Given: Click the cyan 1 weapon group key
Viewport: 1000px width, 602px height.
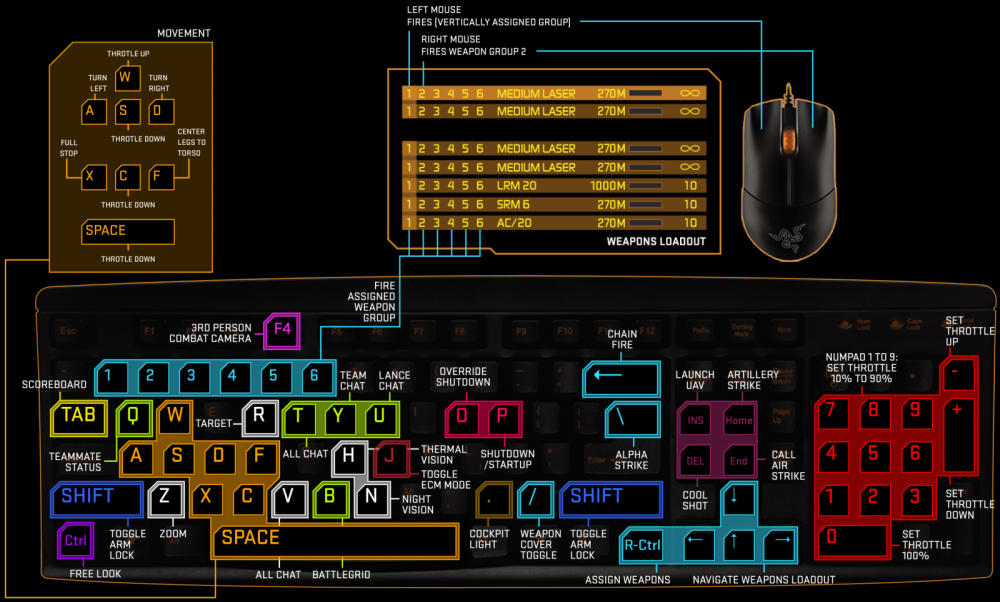Looking at the screenshot, I should pyautogui.click(x=113, y=379).
